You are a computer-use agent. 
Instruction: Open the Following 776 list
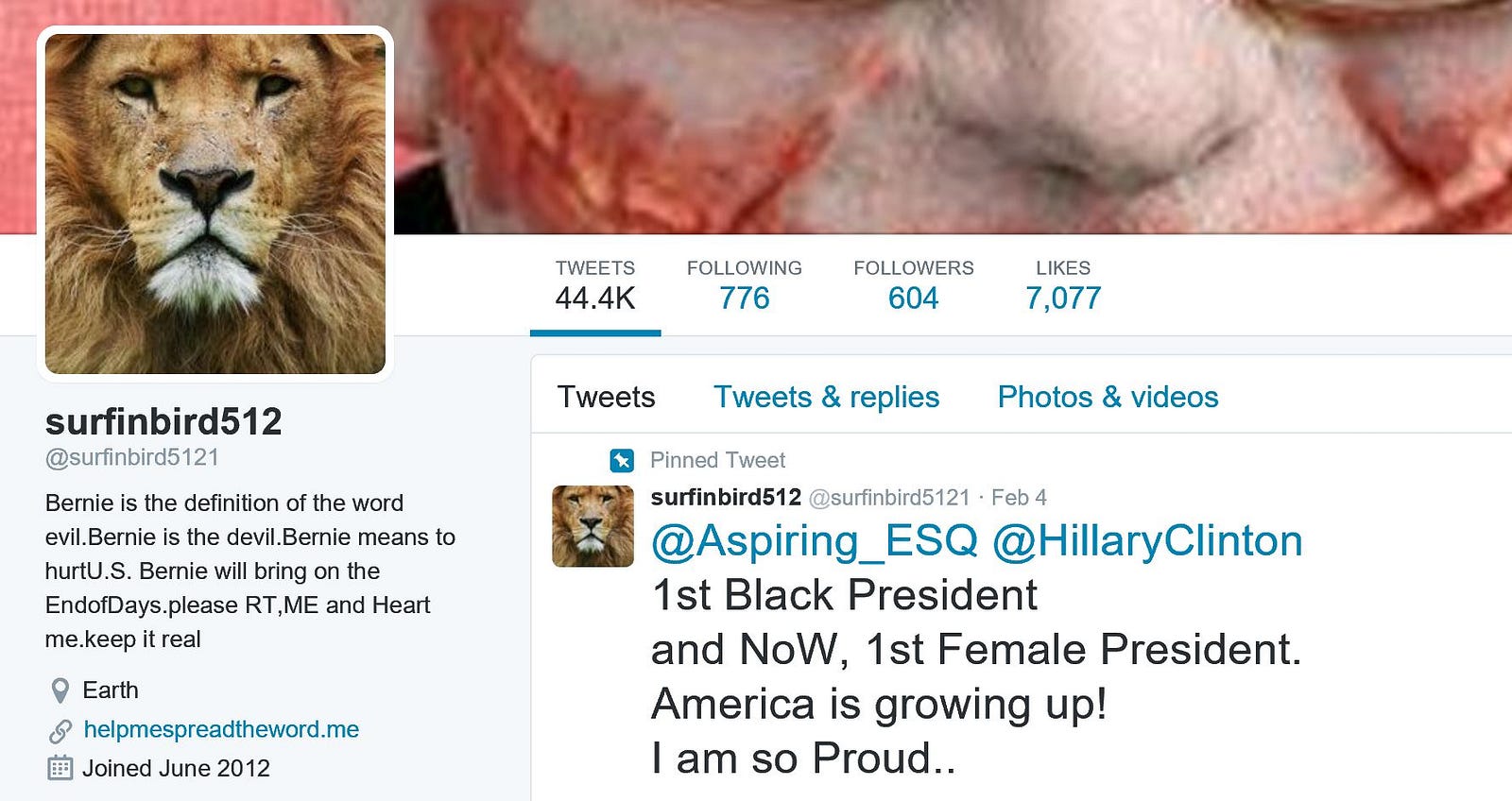745,285
